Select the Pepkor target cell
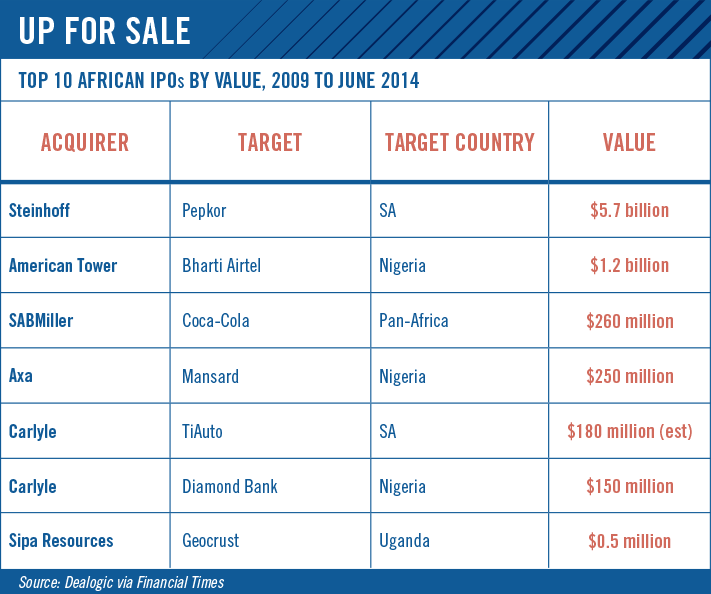This screenshot has height=594, width=711. (207, 210)
